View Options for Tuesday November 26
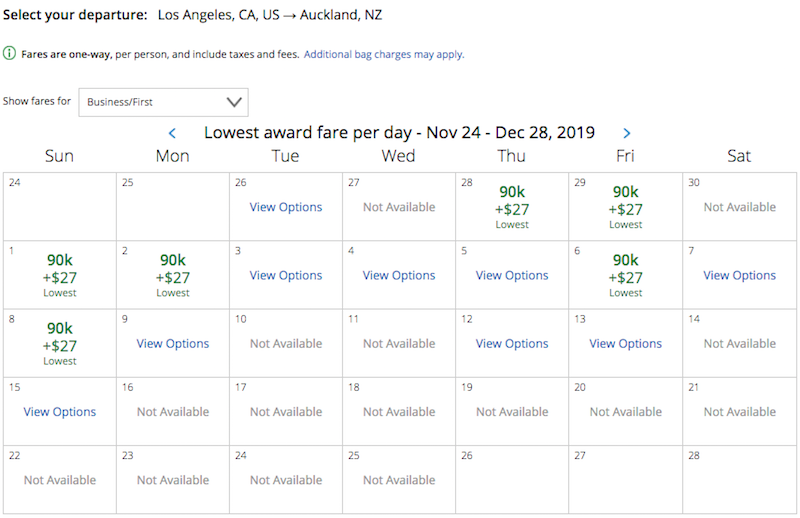800x518 pixels. (286, 207)
